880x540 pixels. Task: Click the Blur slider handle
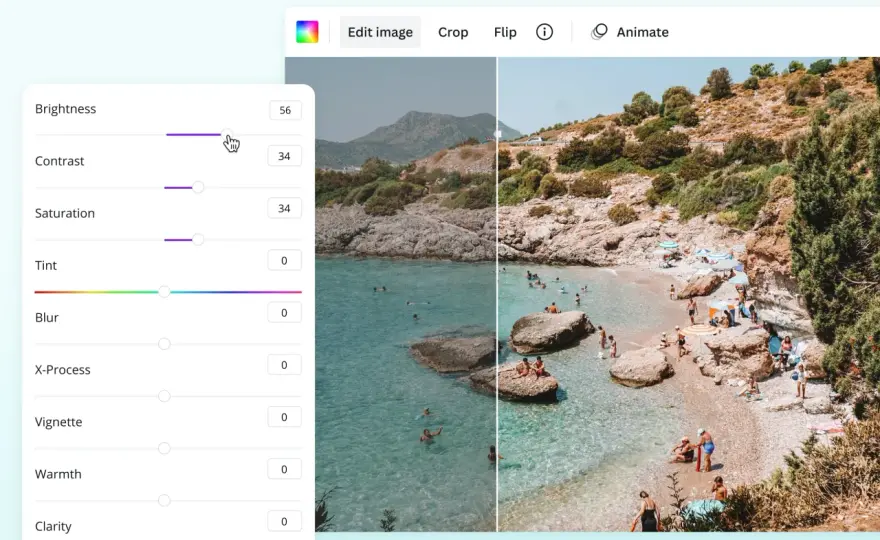tap(164, 344)
